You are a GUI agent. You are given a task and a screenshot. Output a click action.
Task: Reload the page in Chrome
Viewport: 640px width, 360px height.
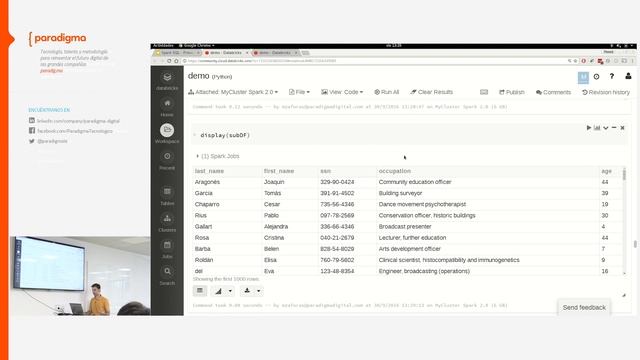(169, 61)
